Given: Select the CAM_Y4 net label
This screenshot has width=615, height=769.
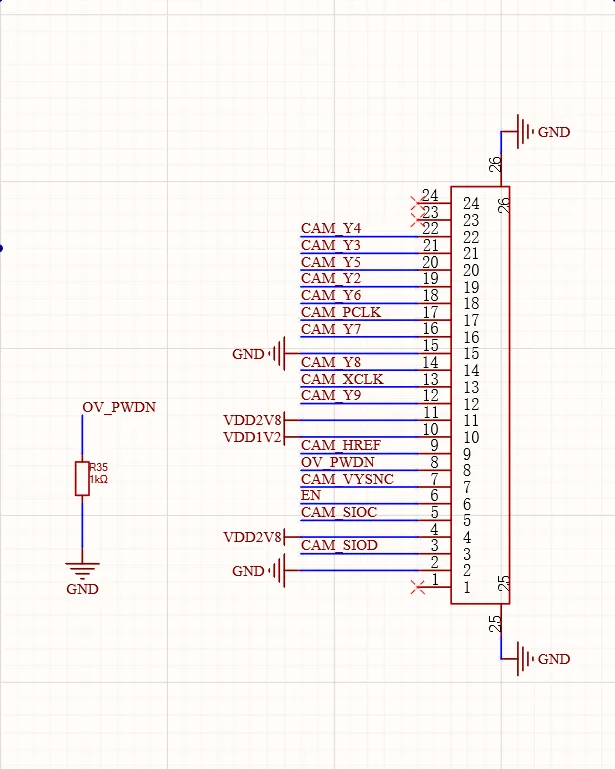Looking at the screenshot, I should click(x=331, y=229).
